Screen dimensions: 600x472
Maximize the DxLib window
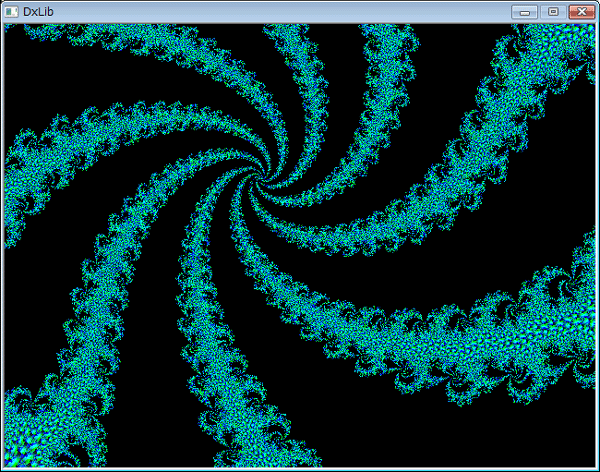coord(553,12)
